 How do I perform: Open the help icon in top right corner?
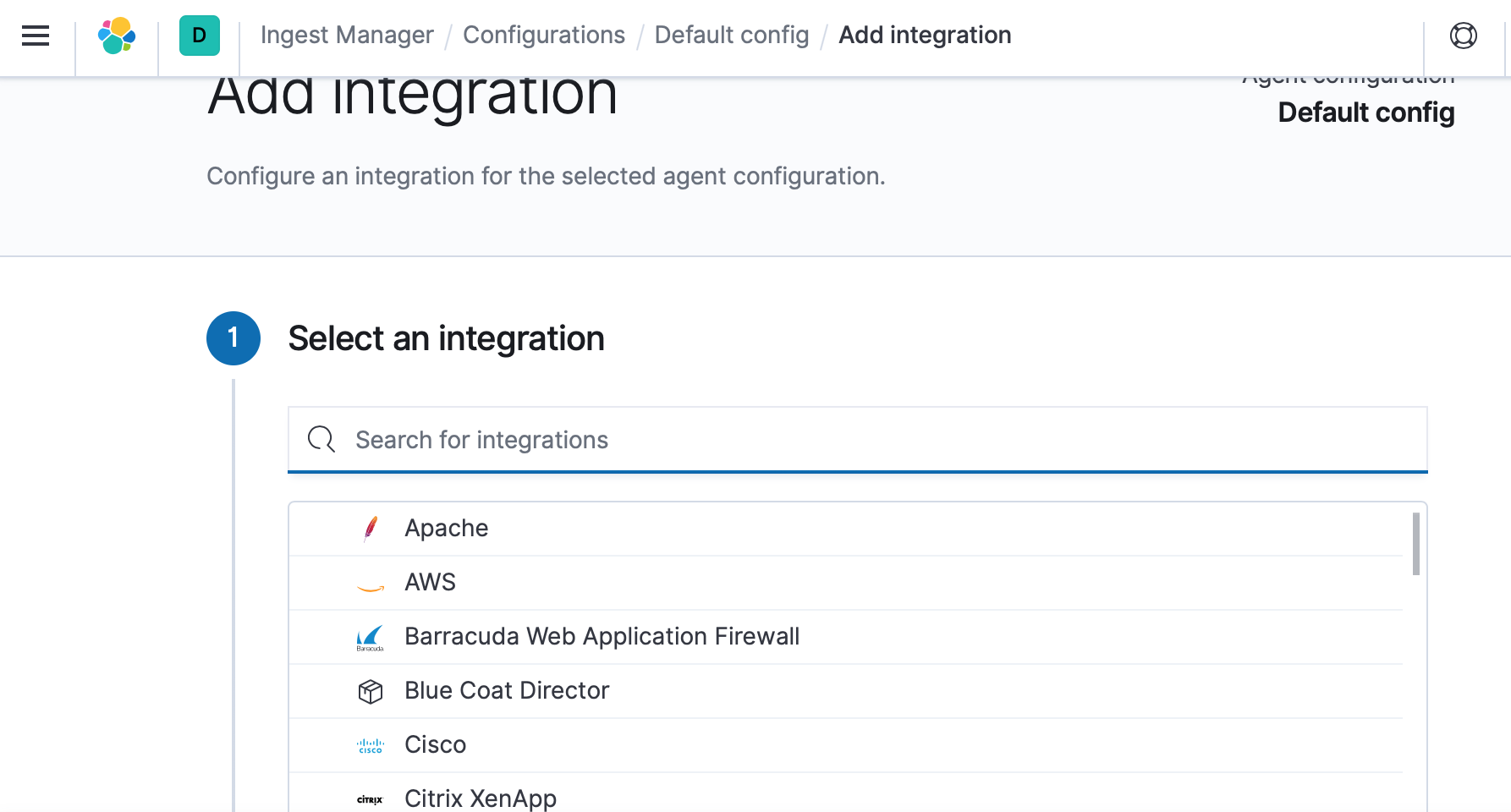[x=1463, y=36]
